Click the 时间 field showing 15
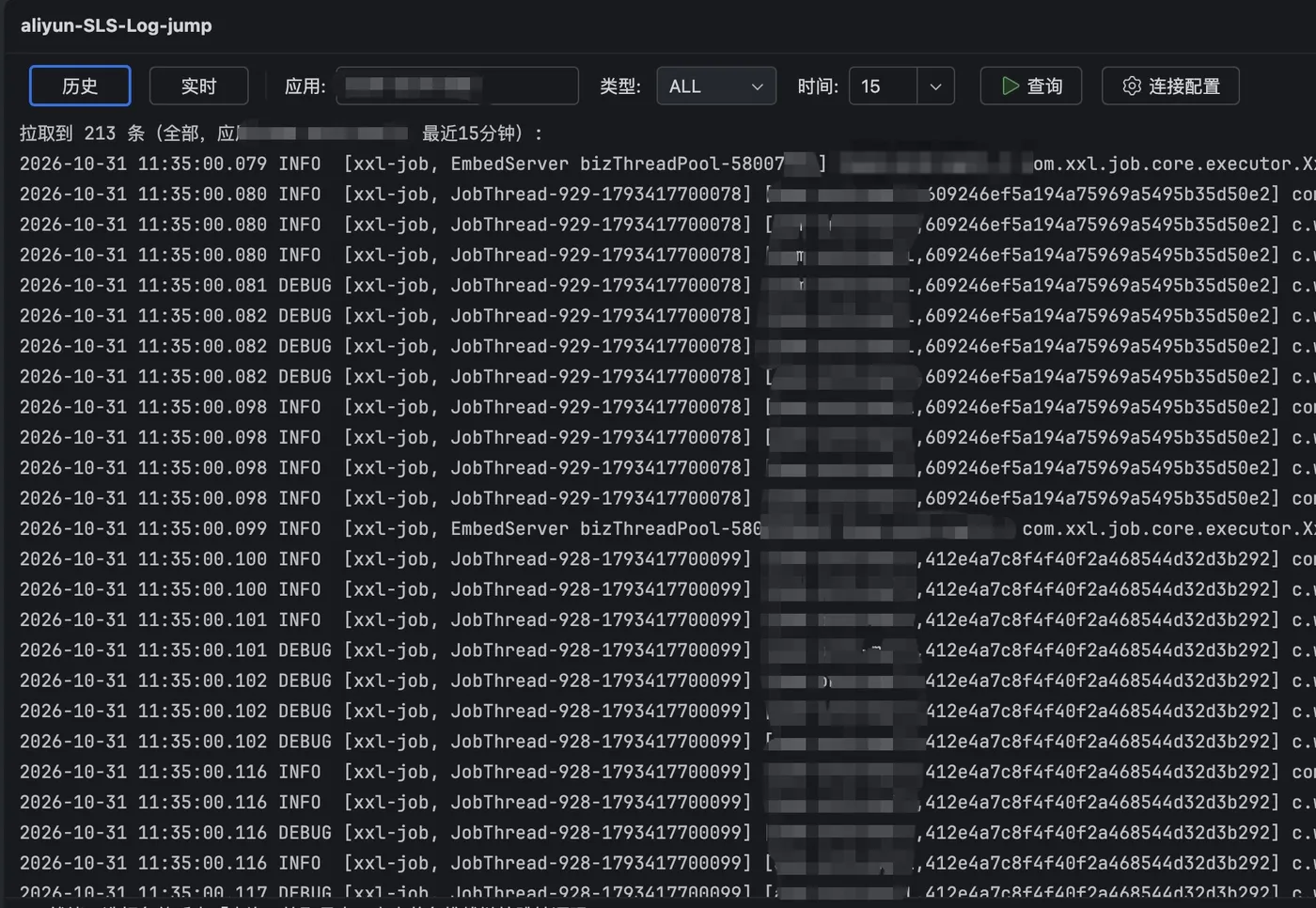 tap(883, 86)
